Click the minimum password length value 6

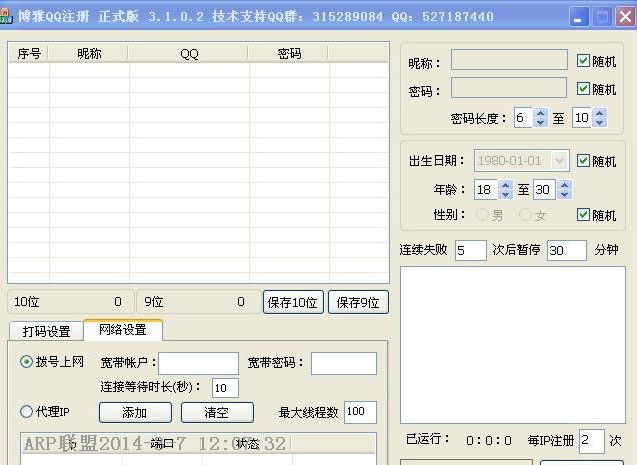coord(523,118)
